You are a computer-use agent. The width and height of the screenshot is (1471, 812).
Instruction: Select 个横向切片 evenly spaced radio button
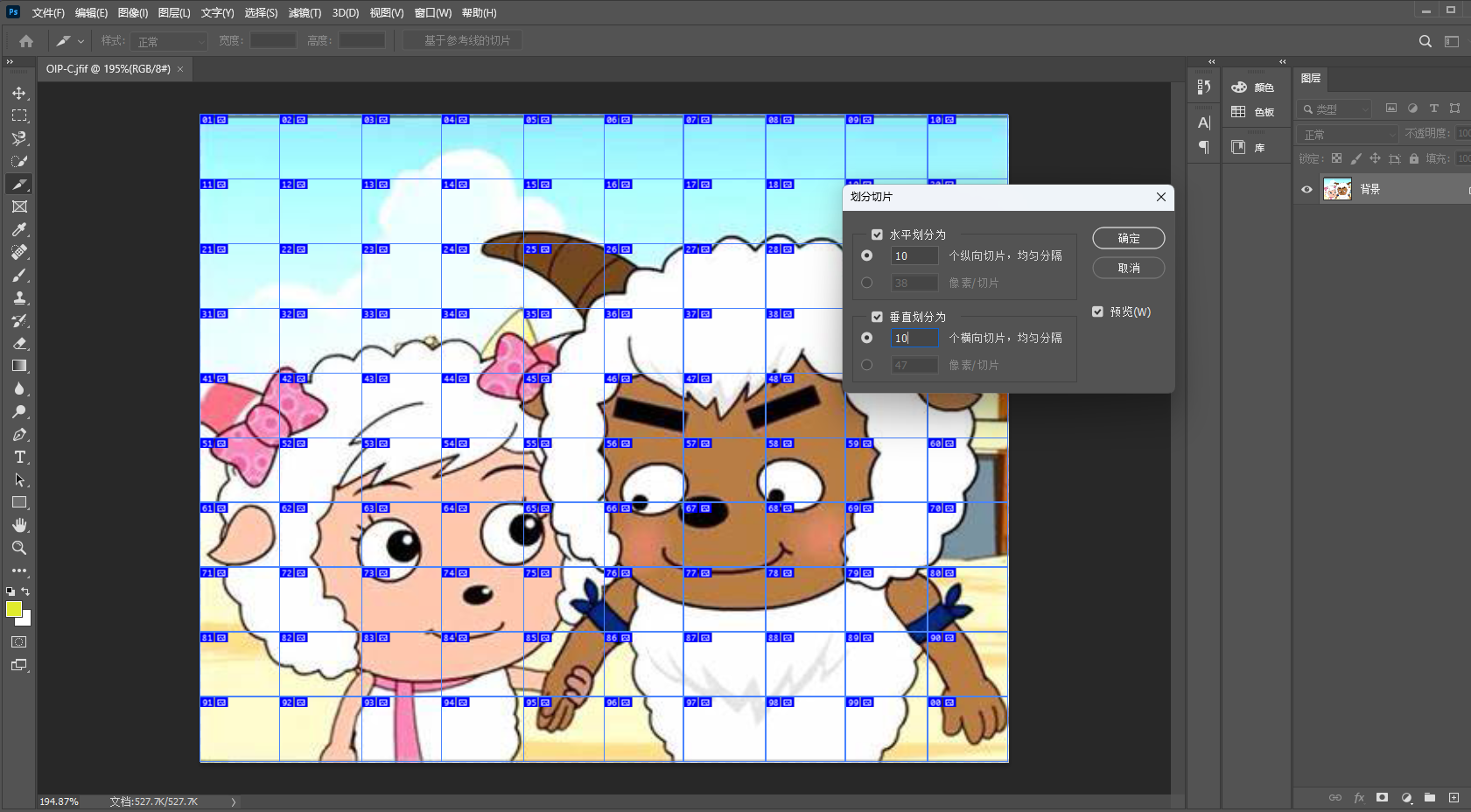[866, 338]
